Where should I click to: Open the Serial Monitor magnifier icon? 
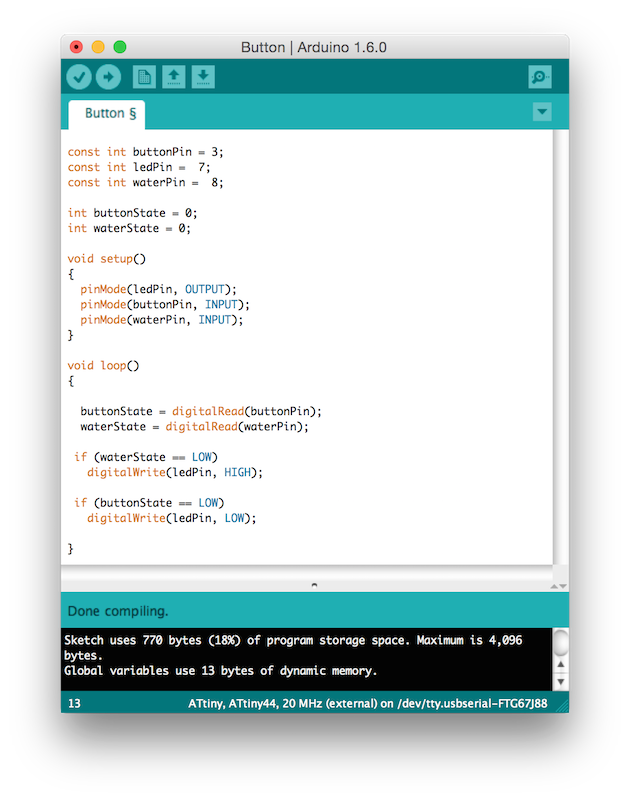tap(540, 77)
